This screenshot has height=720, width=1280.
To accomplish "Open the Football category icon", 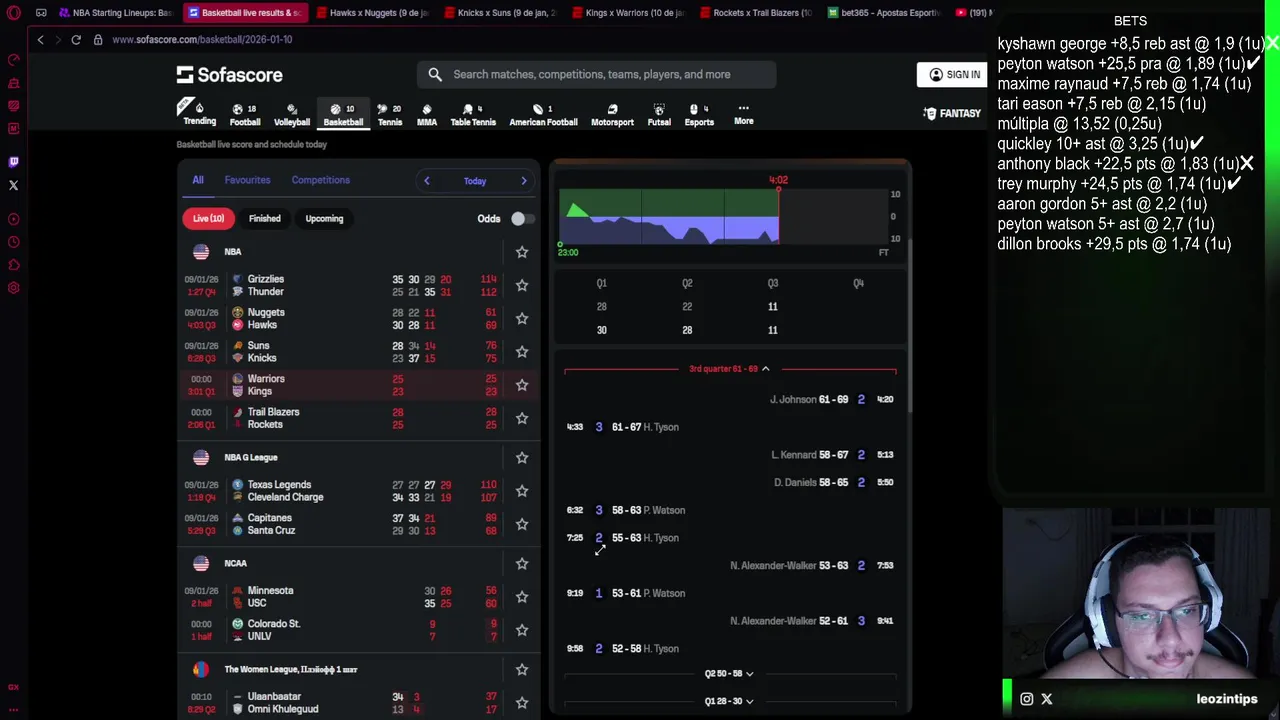I will (245, 114).
